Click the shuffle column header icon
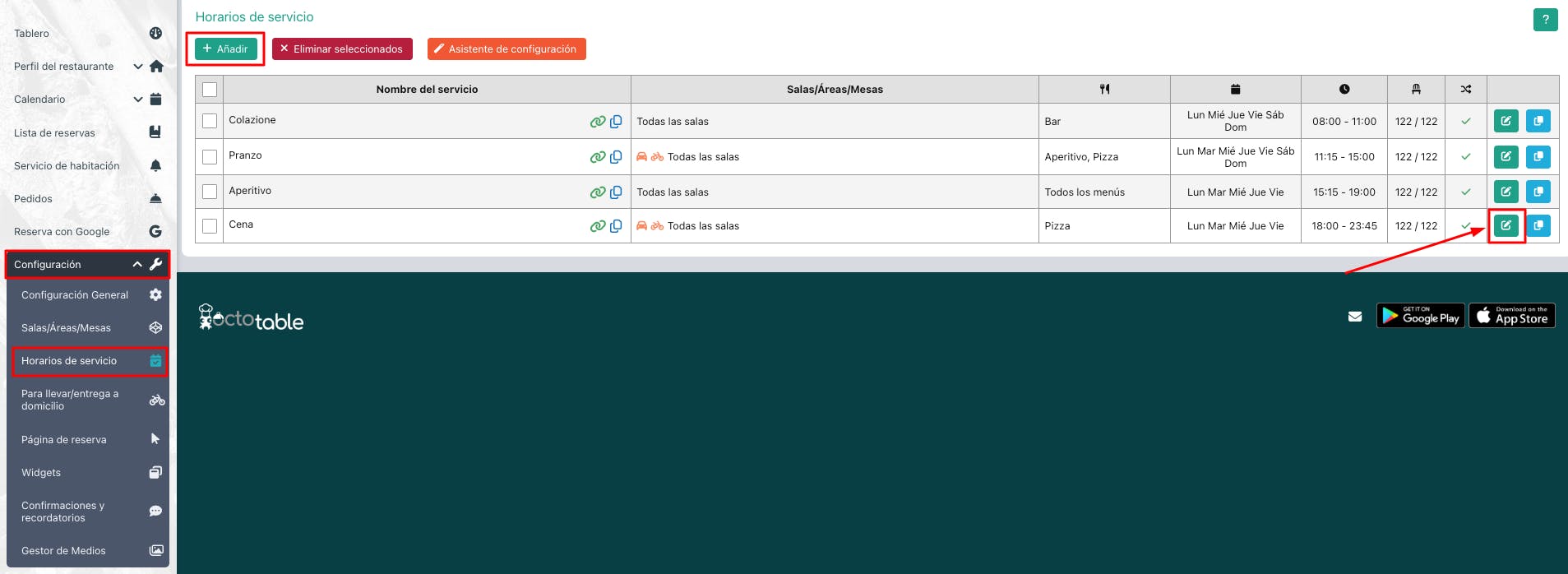 [x=1465, y=89]
